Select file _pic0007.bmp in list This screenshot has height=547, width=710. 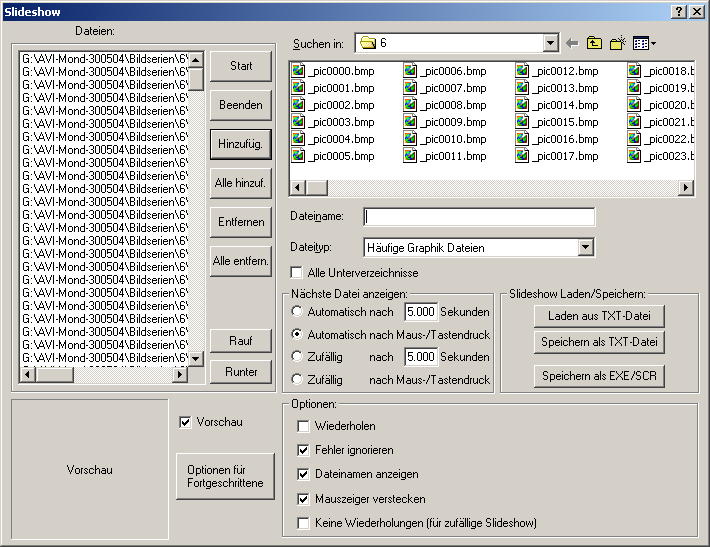pyautogui.click(x=451, y=88)
